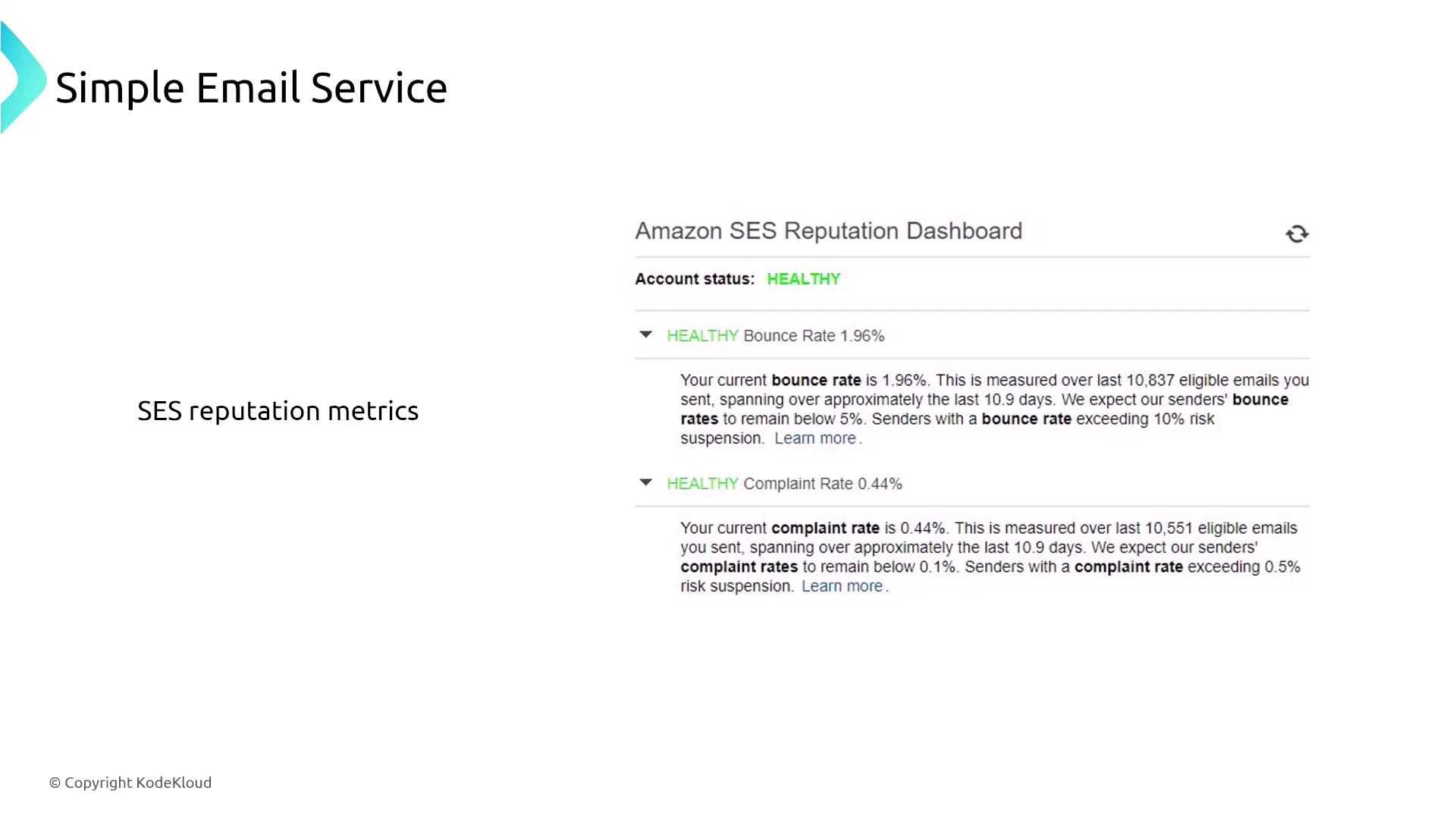1456x819 pixels.
Task: Click the refresh icon on Reputation Dashboard
Action: [1297, 234]
